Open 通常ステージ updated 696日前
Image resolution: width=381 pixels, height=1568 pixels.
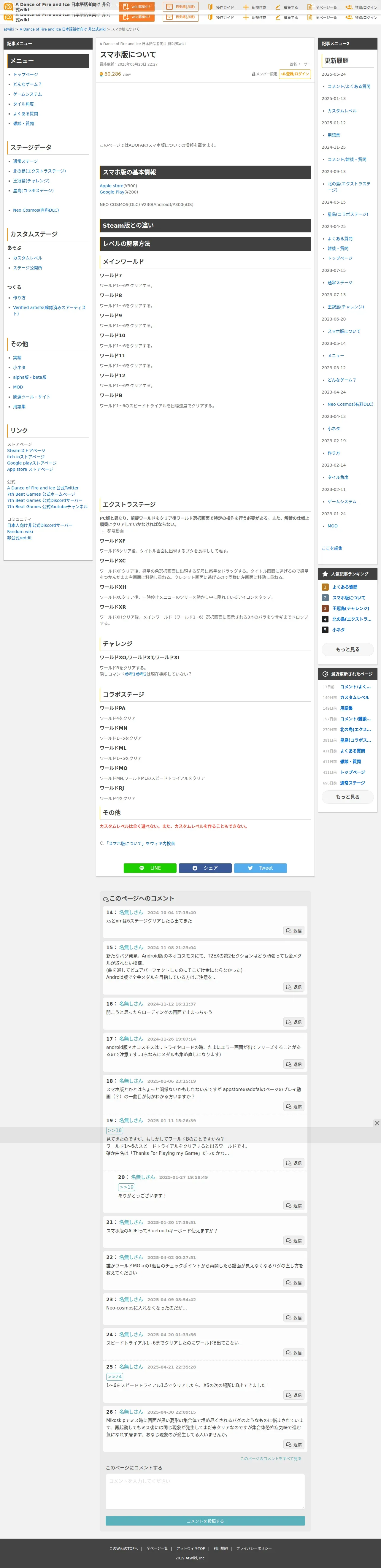pos(353,783)
